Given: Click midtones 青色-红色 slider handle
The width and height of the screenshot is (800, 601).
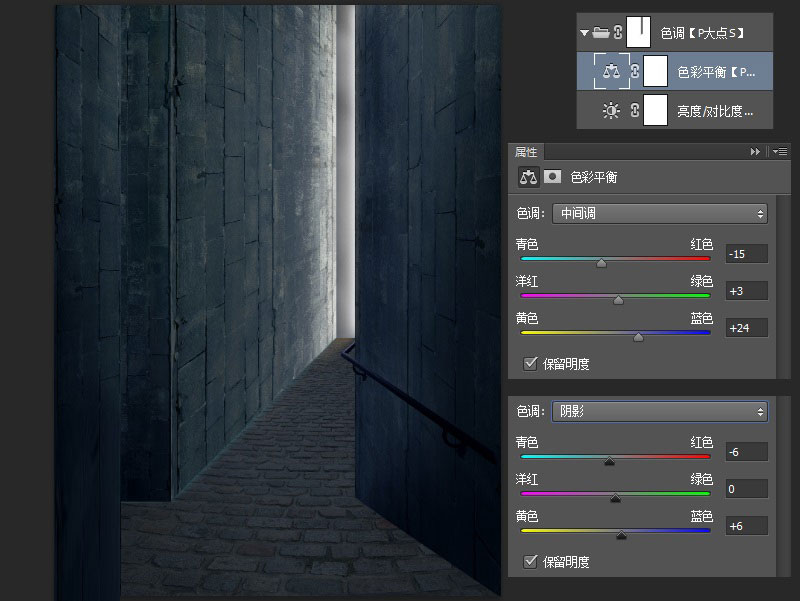Looking at the screenshot, I should (x=602, y=263).
